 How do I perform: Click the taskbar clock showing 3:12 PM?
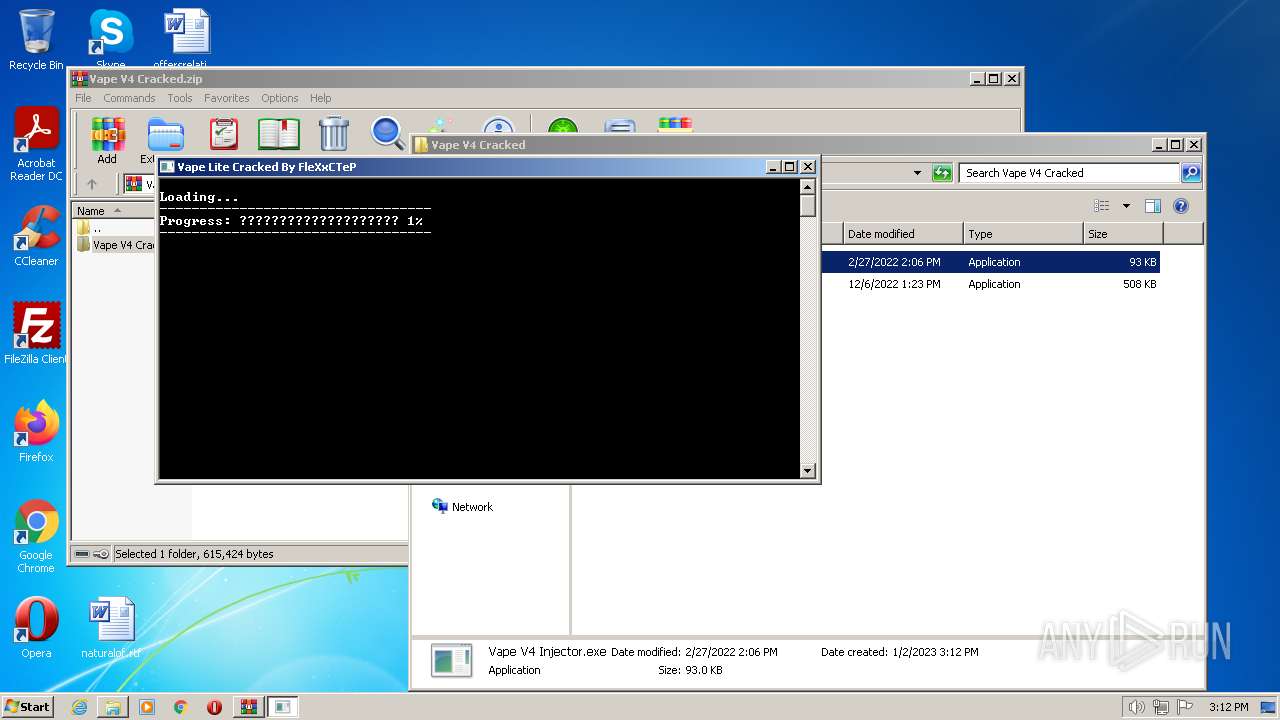(x=1228, y=707)
